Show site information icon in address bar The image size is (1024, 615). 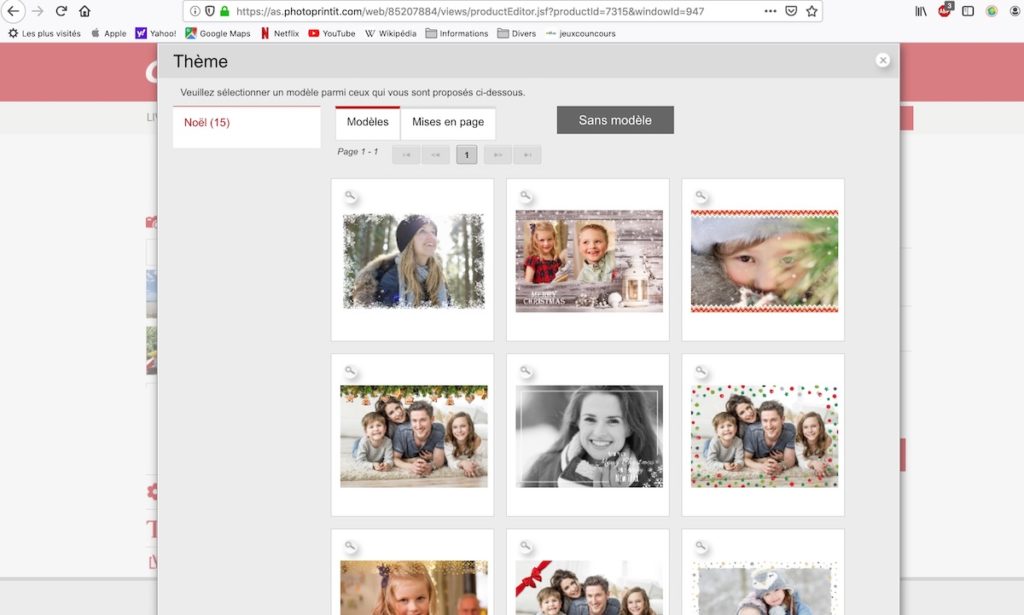pyautogui.click(x=195, y=11)
